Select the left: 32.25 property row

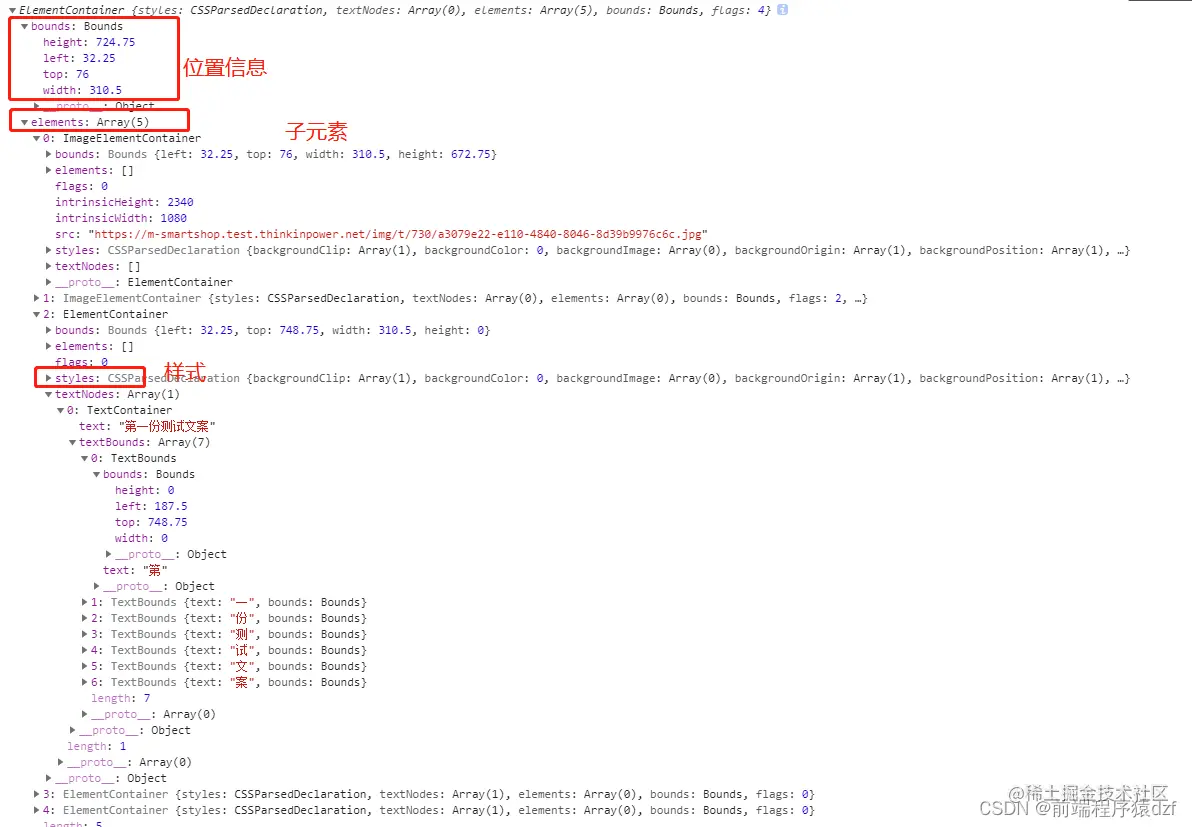[79, 59]
